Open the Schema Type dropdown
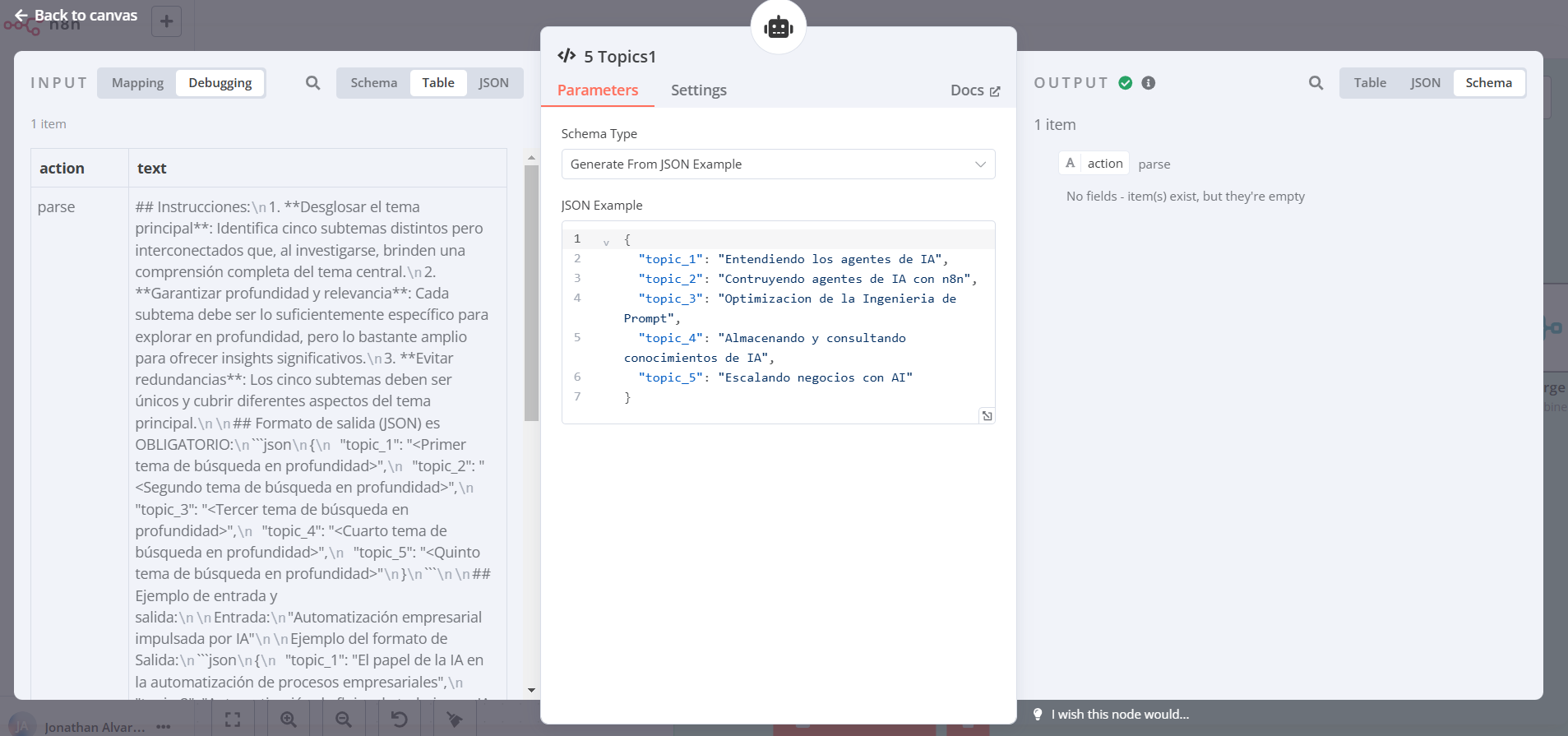The image size is (1568, 736). tap(778, 164)
